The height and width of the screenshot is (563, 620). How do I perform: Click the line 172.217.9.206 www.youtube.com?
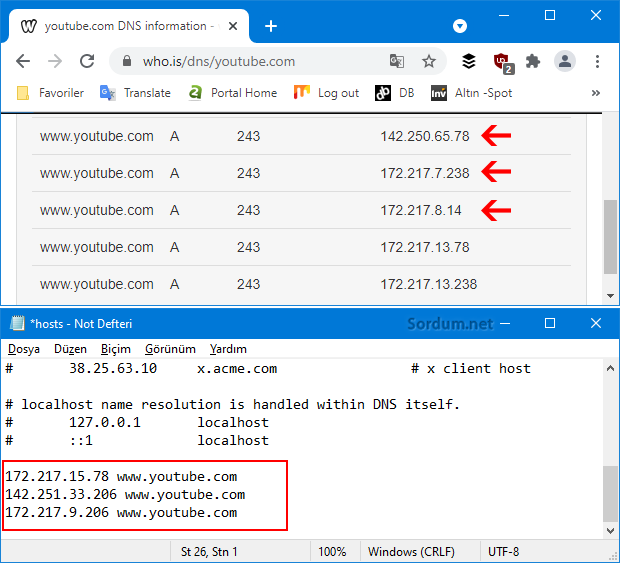coord(121,512)
